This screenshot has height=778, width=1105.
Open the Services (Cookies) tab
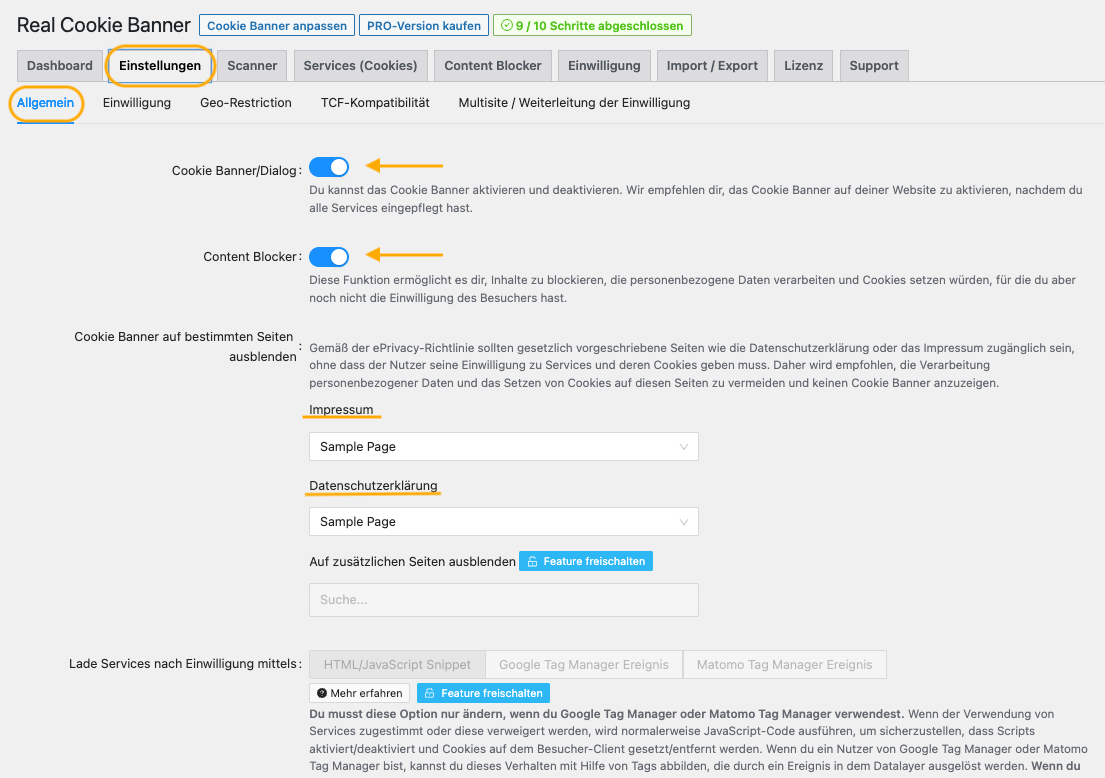click(x=360, y=66)
